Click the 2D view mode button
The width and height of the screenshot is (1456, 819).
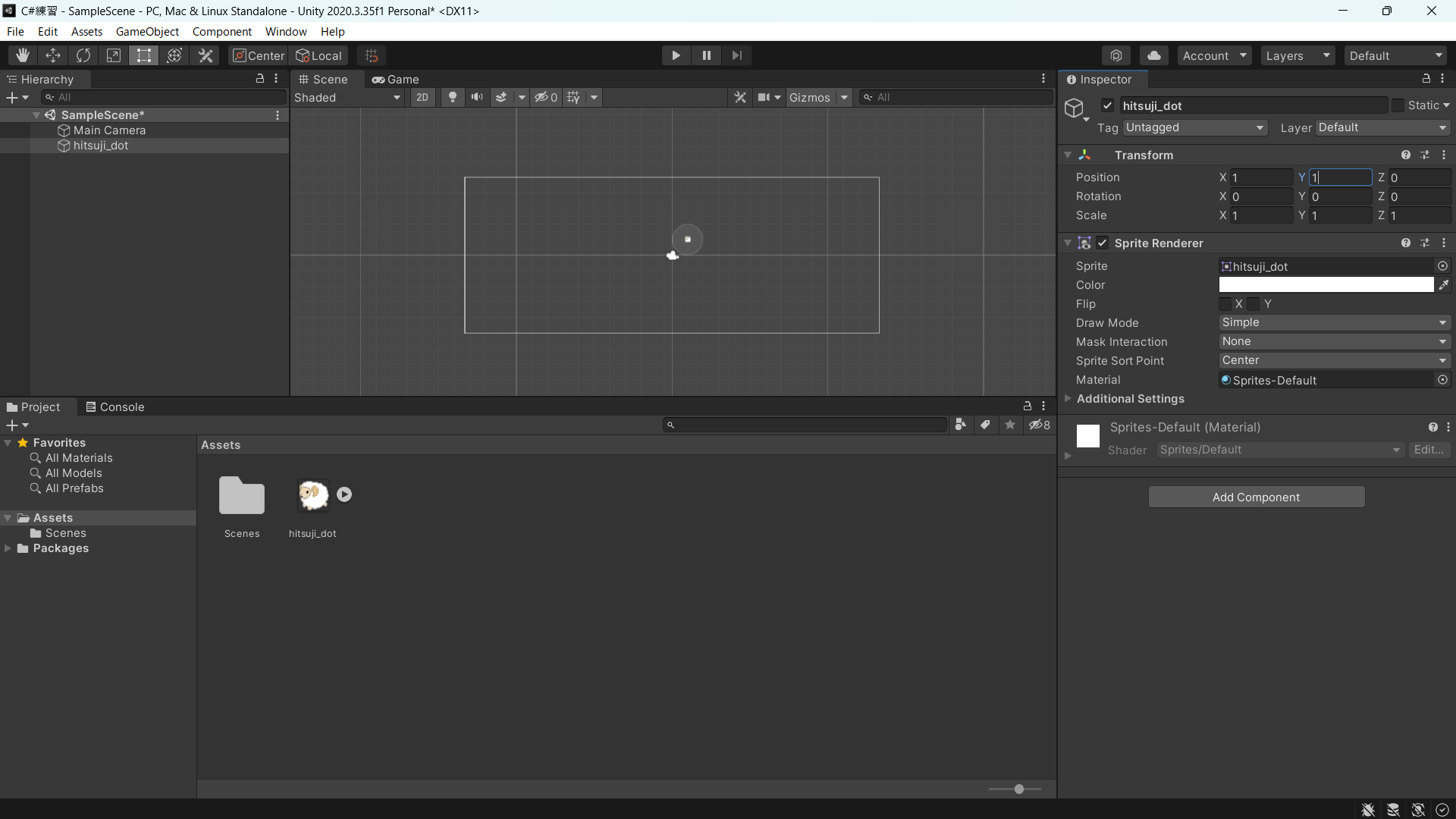point(421,97)
